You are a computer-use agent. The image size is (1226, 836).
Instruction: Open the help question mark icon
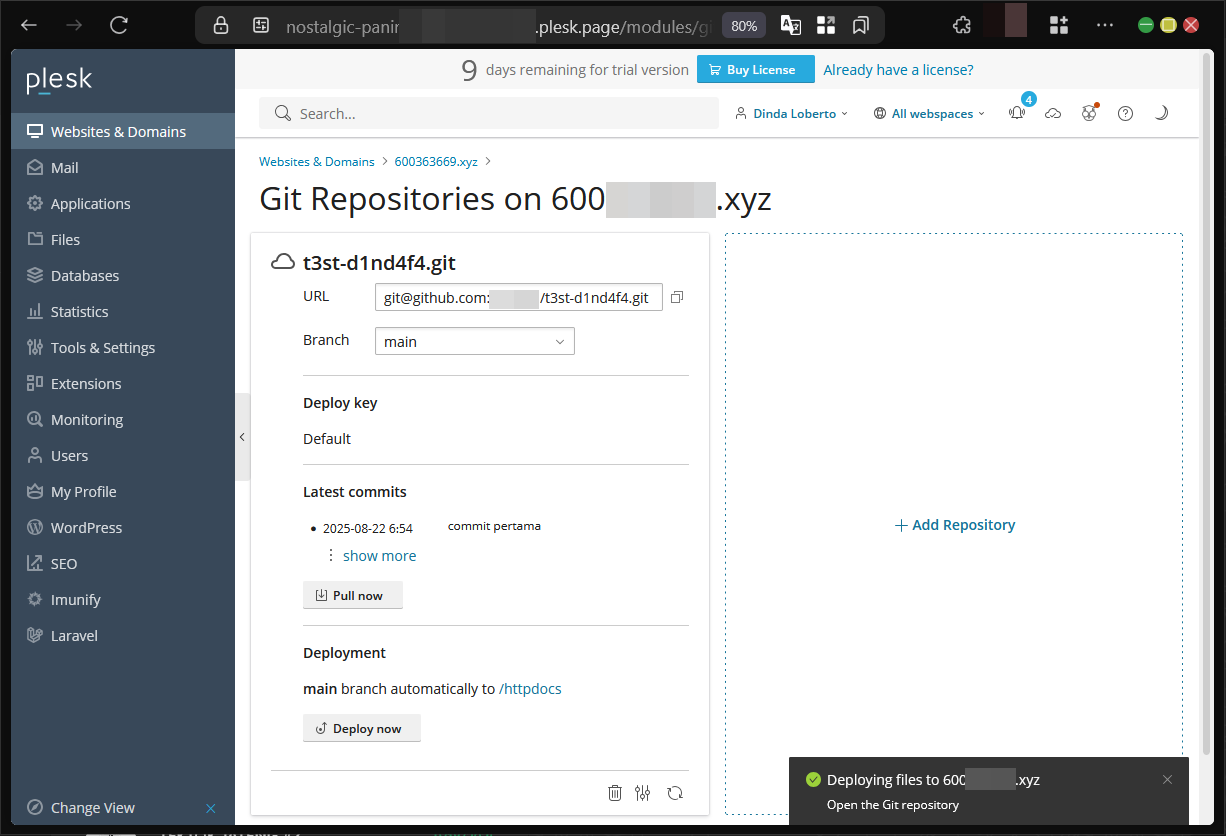pos(1125,114)
